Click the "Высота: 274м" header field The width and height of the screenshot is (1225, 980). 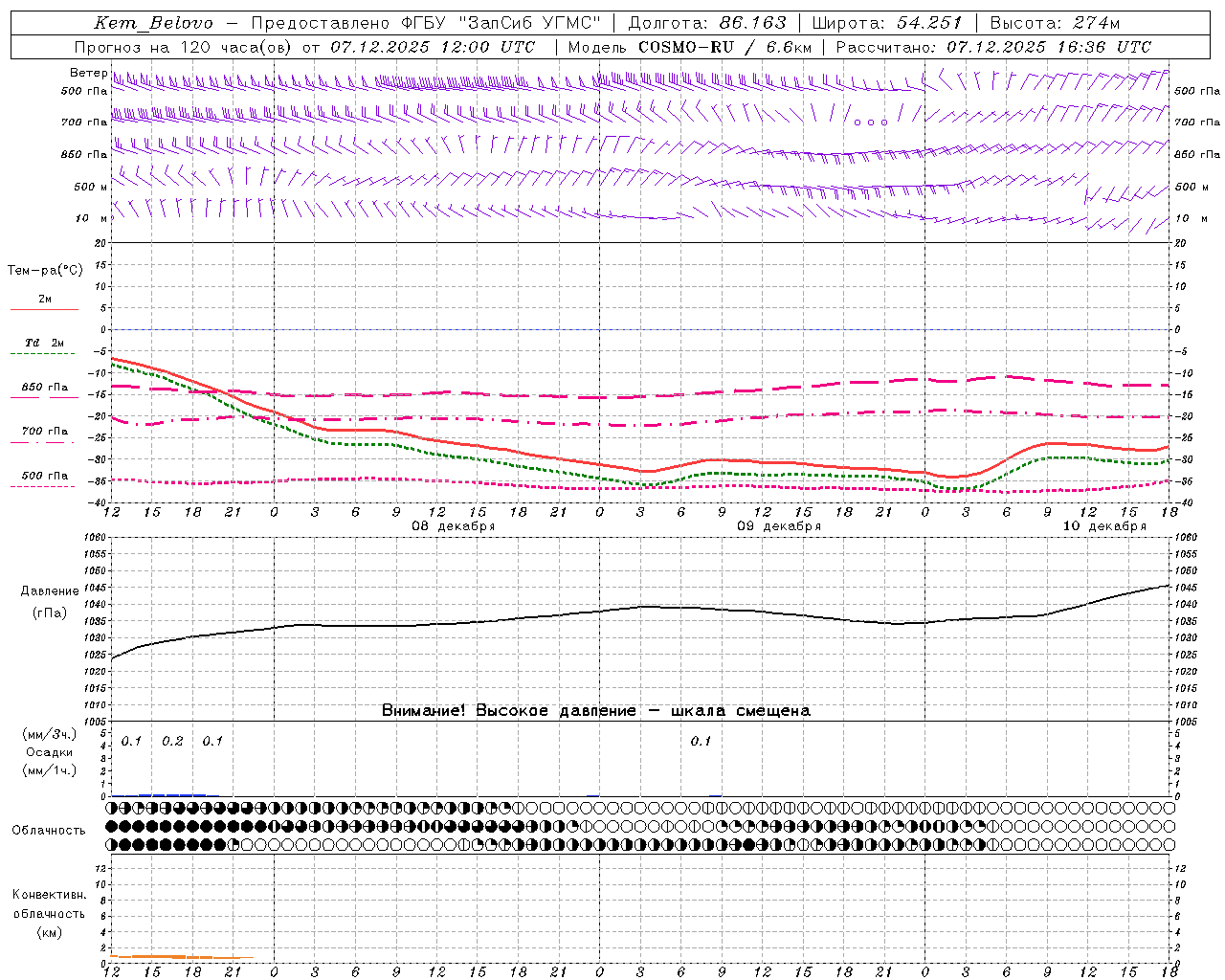pos(1055,23)
